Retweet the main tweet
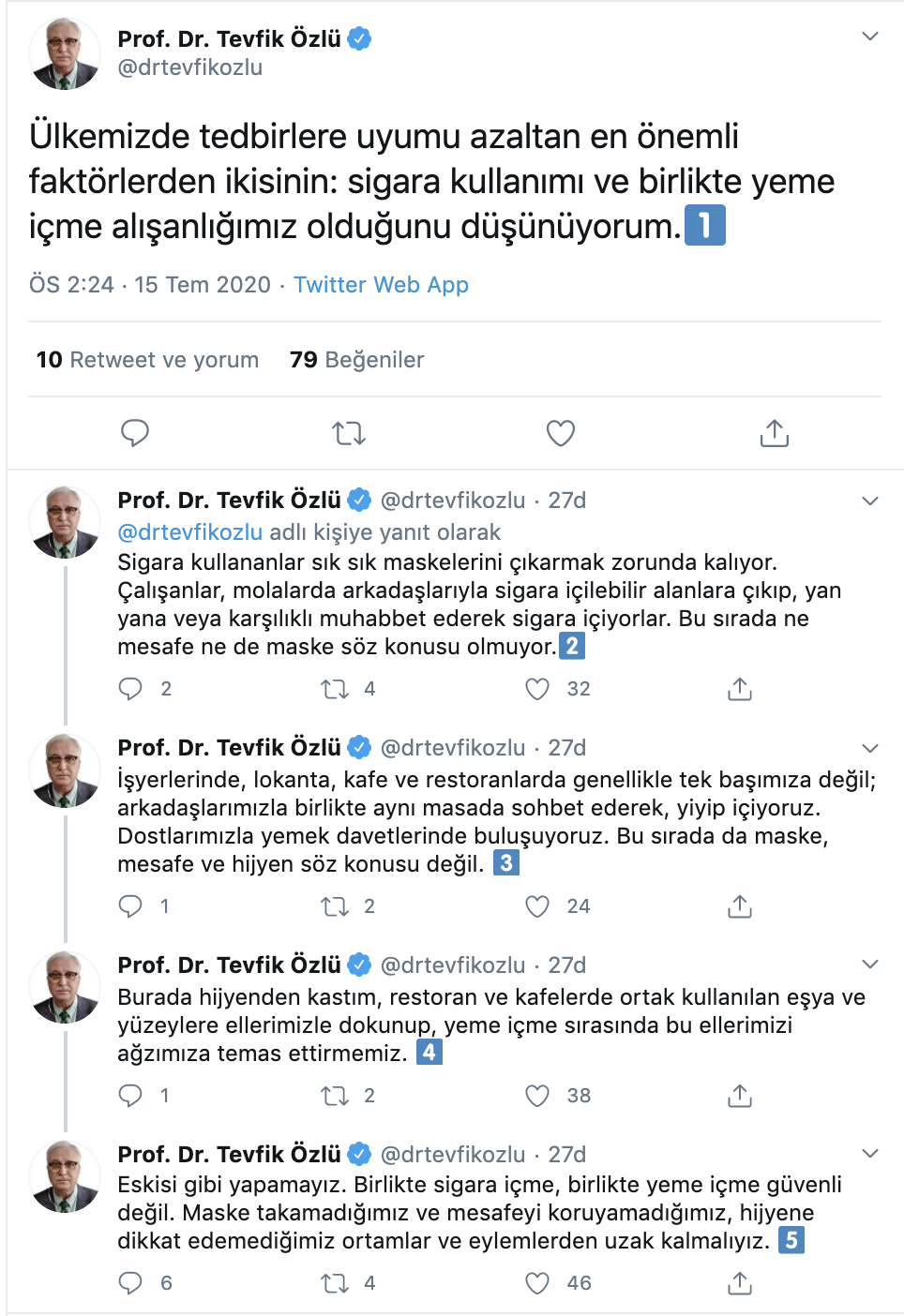904x1316 pixels. 348,433
